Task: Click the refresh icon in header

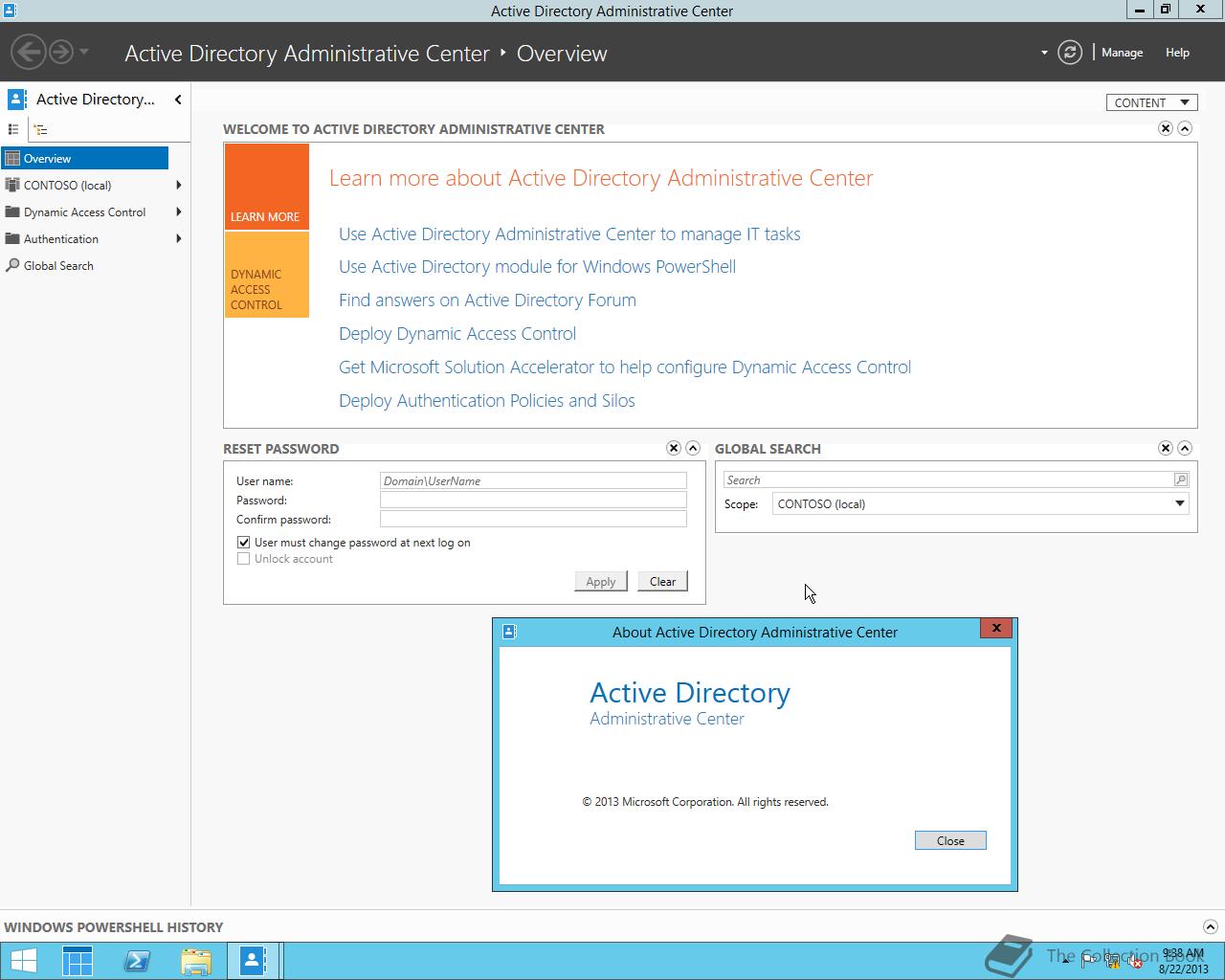Action: [x=1070, y=53]
